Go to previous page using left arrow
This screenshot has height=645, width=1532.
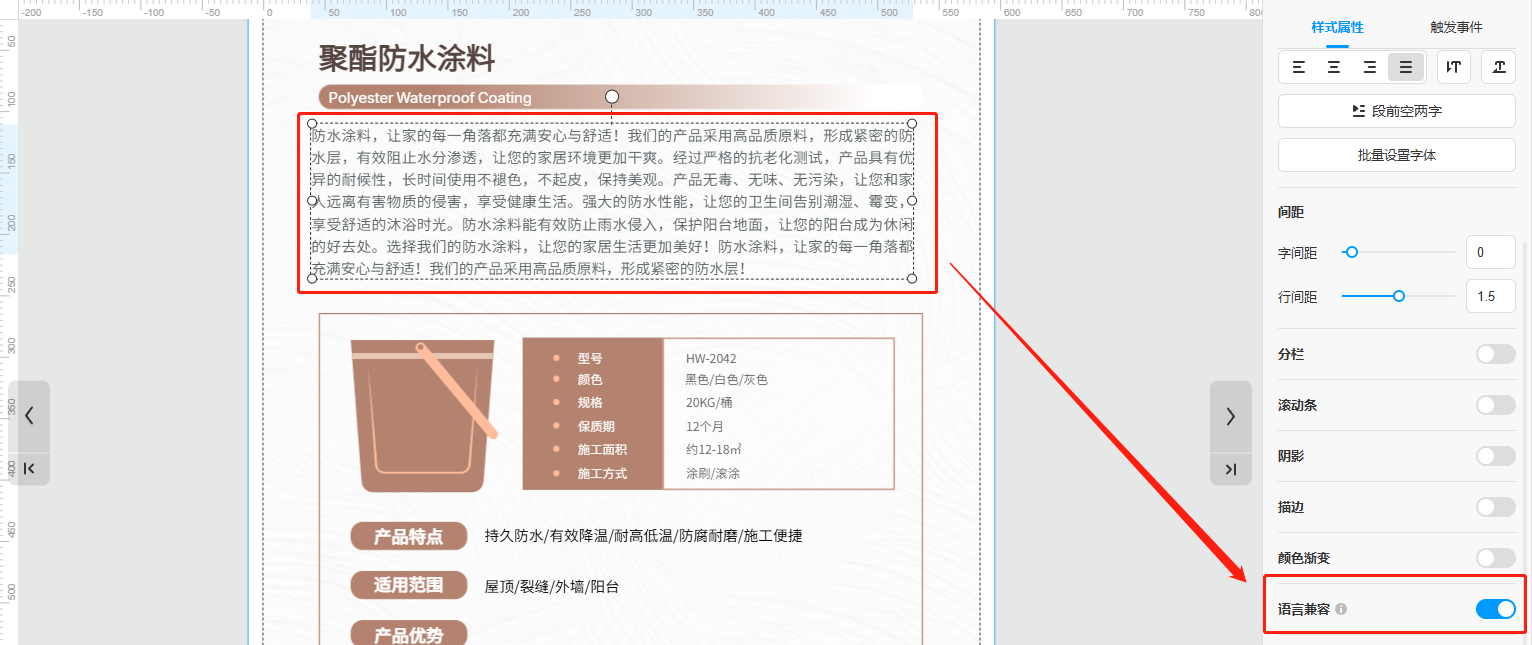(29, 416)
